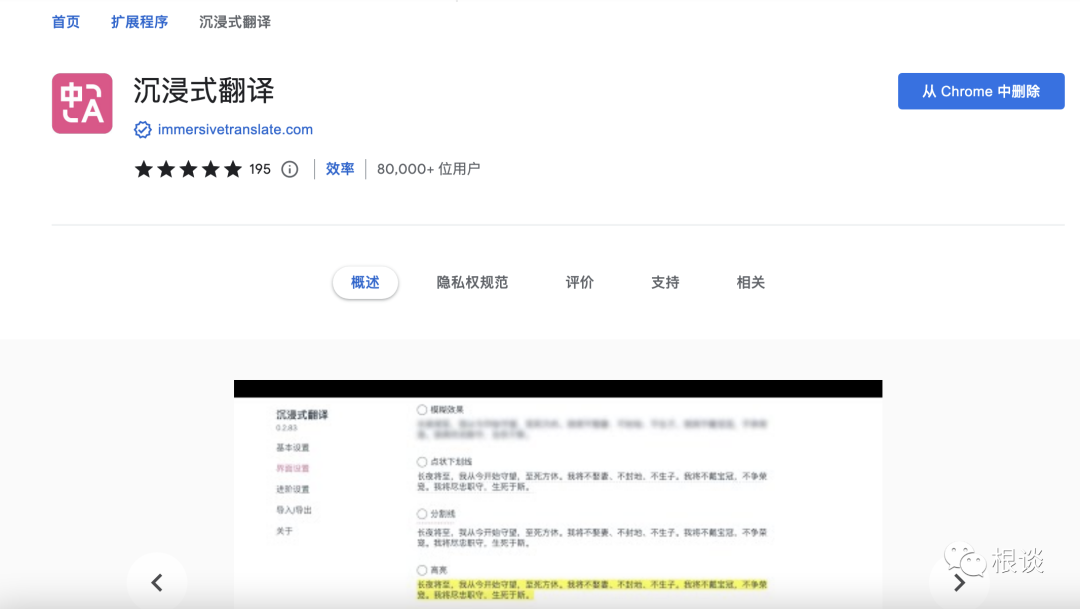Click the five-star rating display

(x=188, y=169)
